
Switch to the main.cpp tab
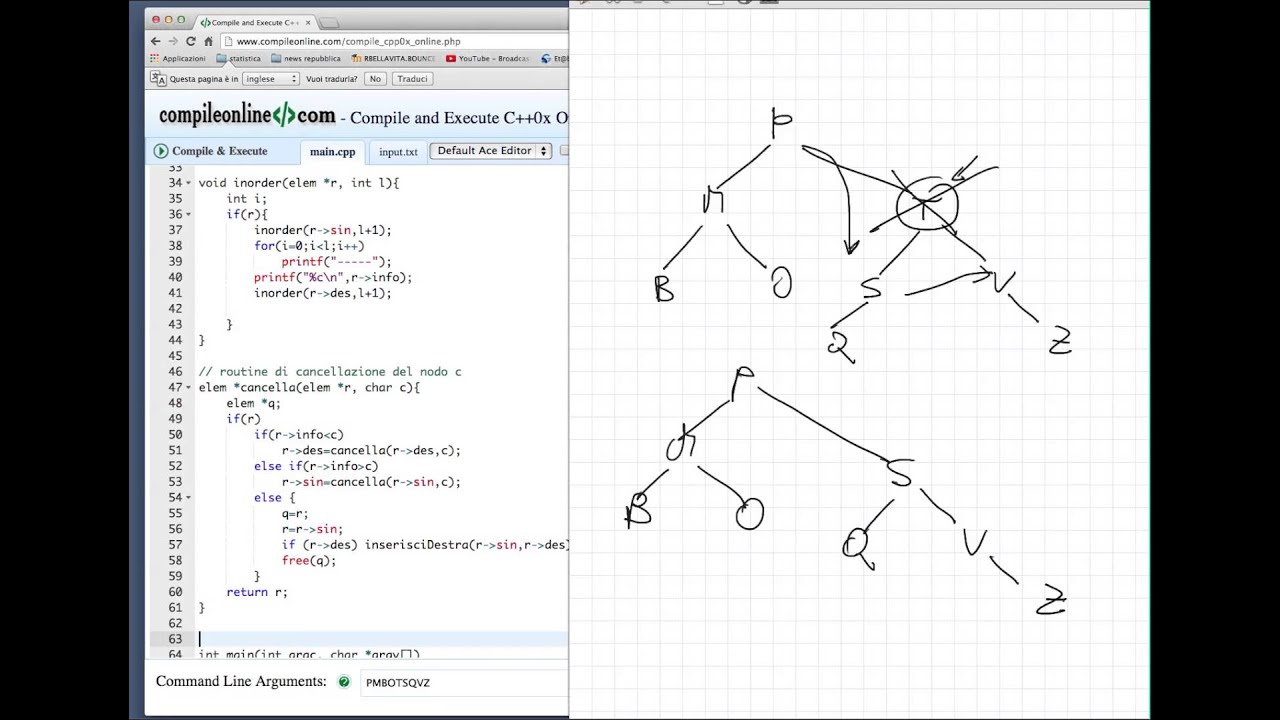332,152
